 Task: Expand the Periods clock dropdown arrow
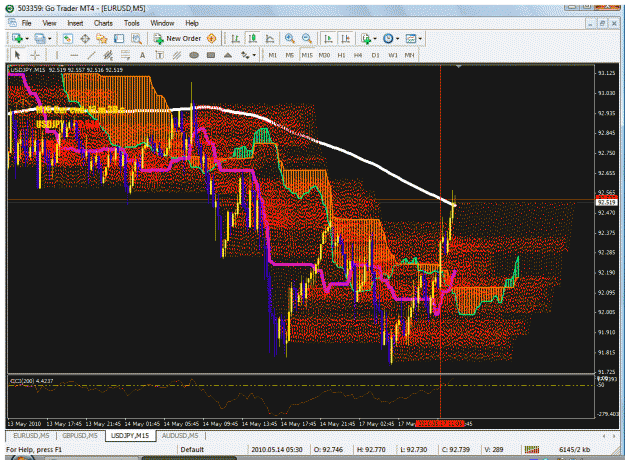(x=397, y=39)
